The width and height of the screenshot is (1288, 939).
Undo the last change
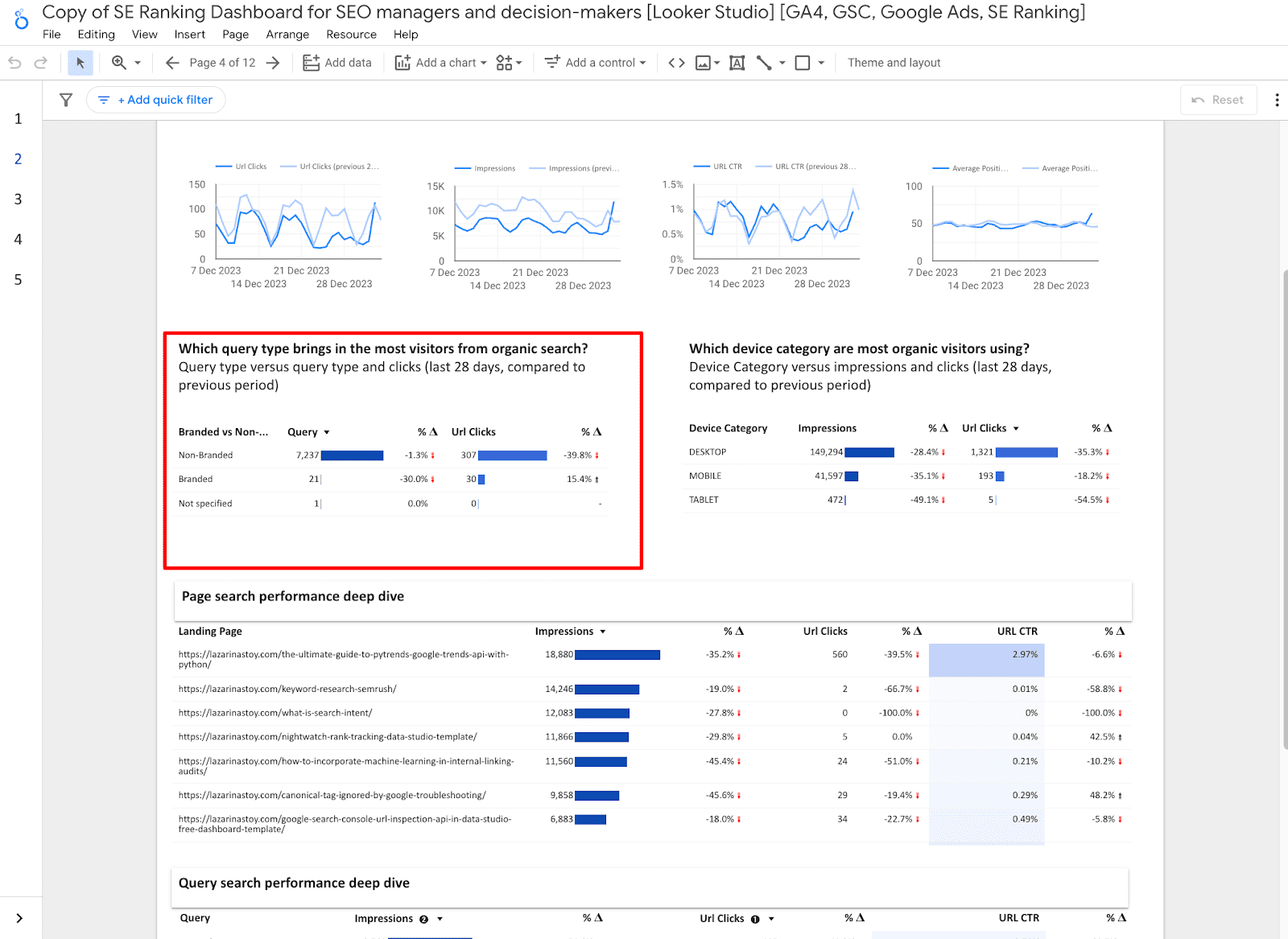click(14, 62)
